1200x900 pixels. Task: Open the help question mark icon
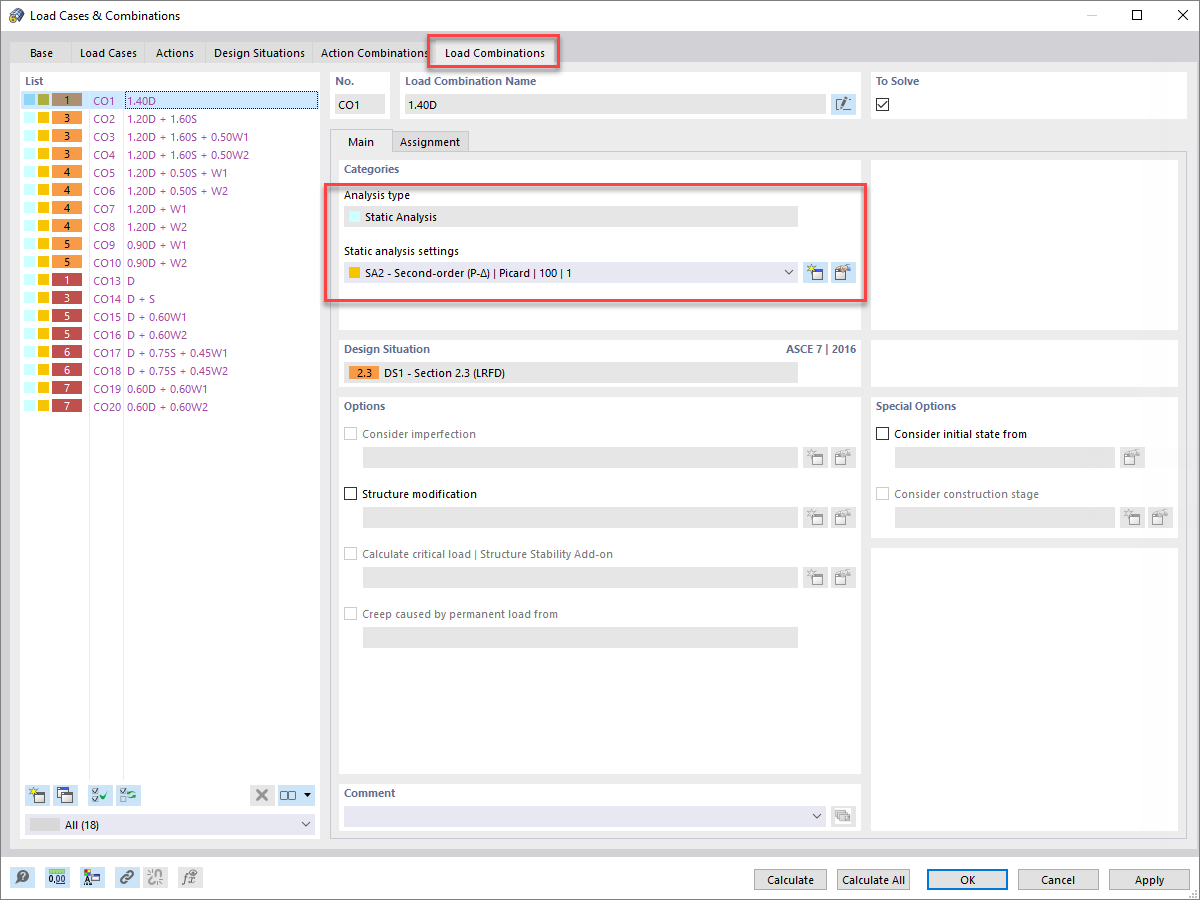22,877
